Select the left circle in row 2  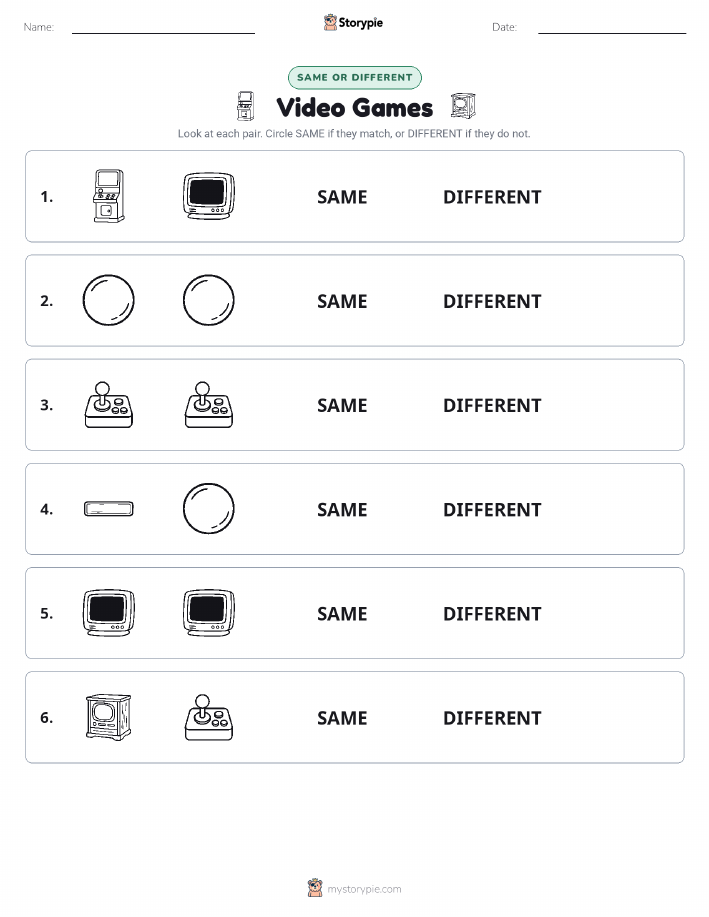coord(109,300)
